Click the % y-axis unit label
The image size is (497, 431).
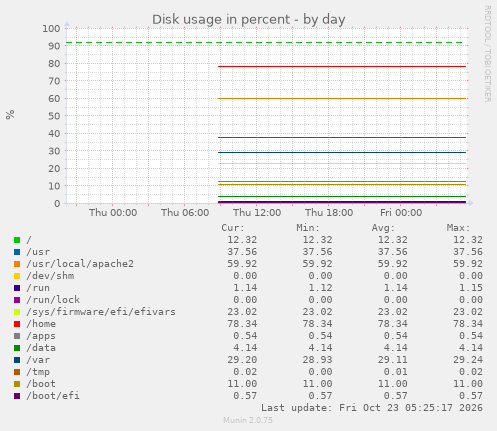click(x=10, y=114)
